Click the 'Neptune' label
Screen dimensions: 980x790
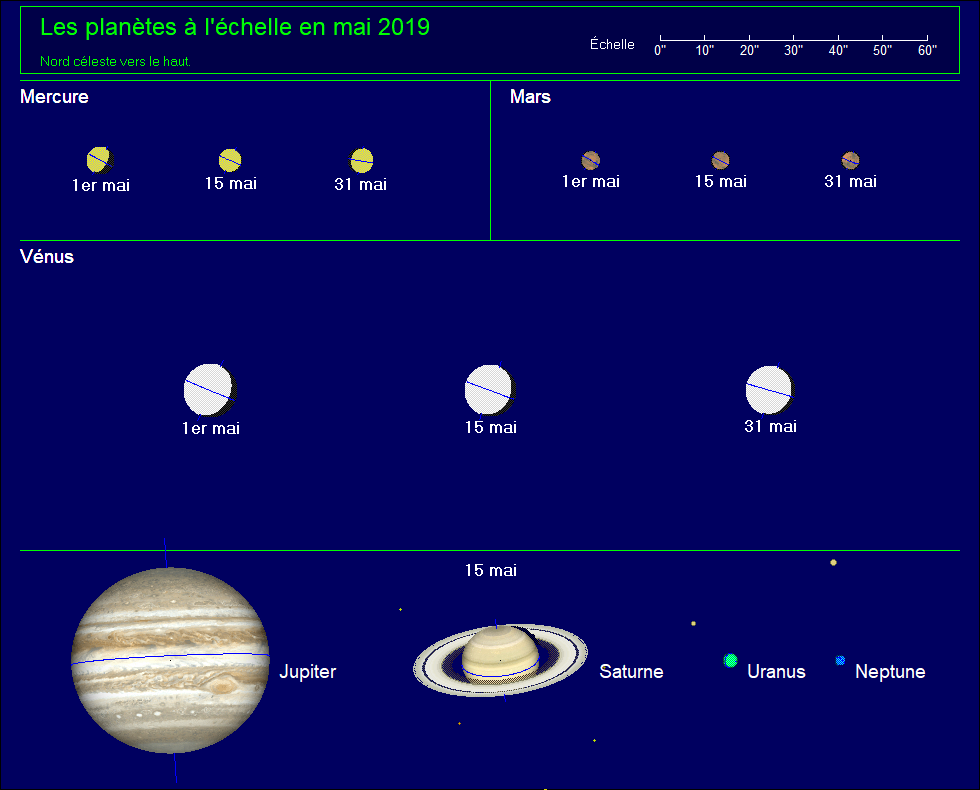pyautogui.click(x=890, y=671)
